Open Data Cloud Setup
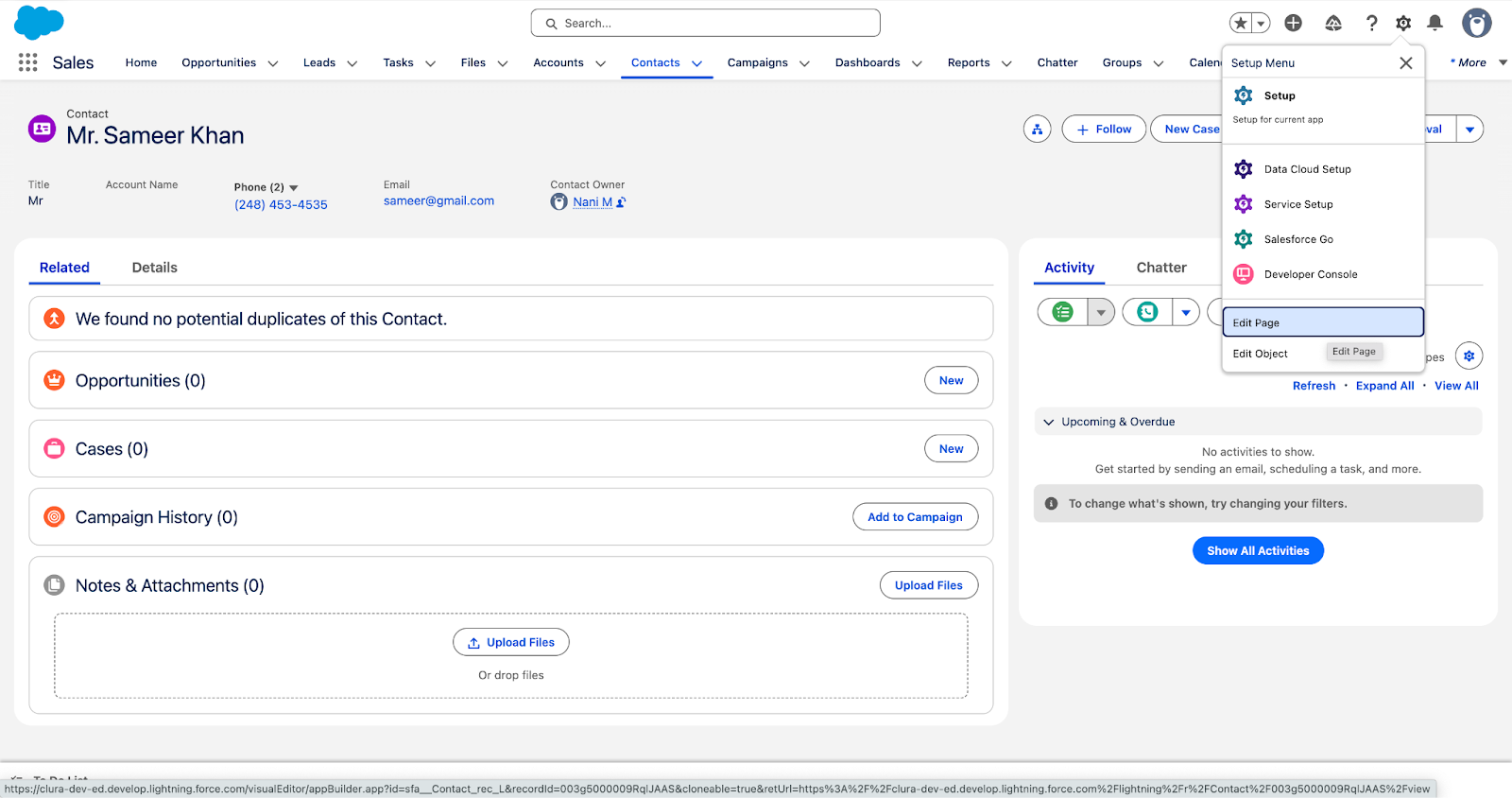This screenshot has width=1512, height=798. [1323, 169]
